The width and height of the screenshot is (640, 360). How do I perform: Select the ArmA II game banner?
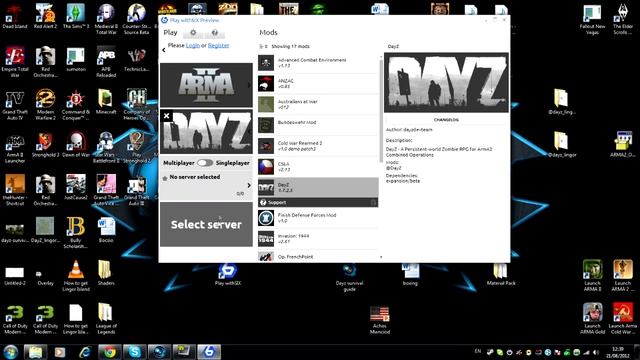click(x=206, y=85)
